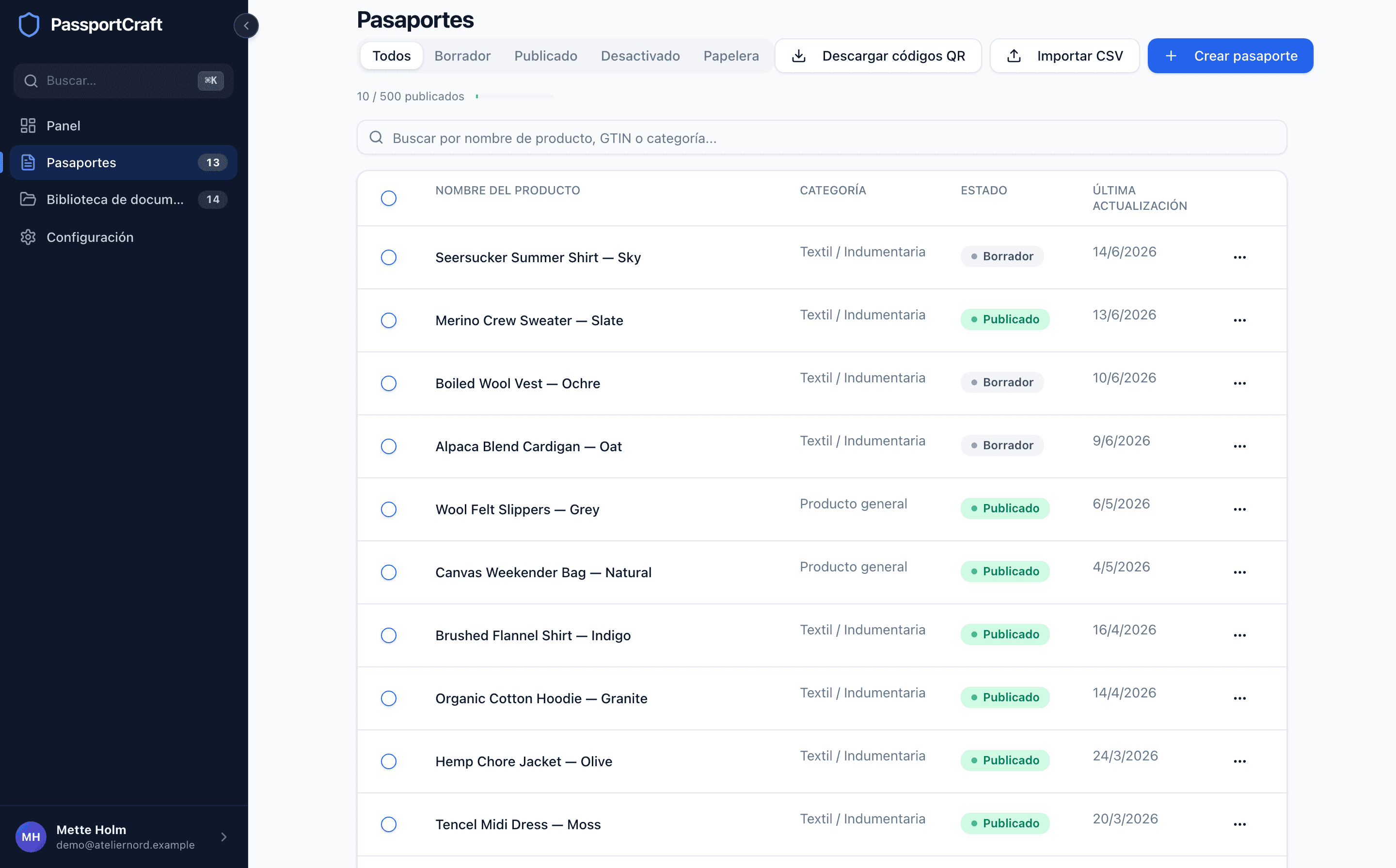The height and width of the screenshot is (868, 1396).
Task: Switch to the Papelera tab
Action: click(731, 56)
